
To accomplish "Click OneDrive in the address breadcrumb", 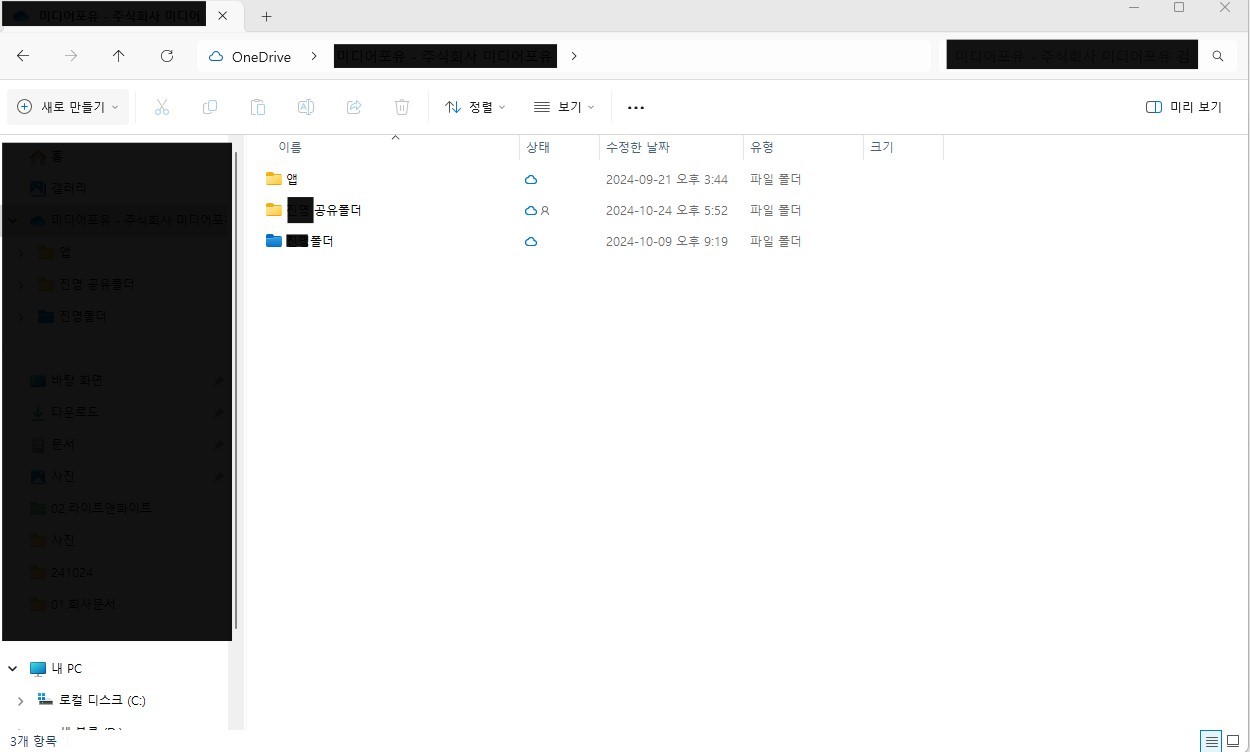I will click(x=261, y=57).
